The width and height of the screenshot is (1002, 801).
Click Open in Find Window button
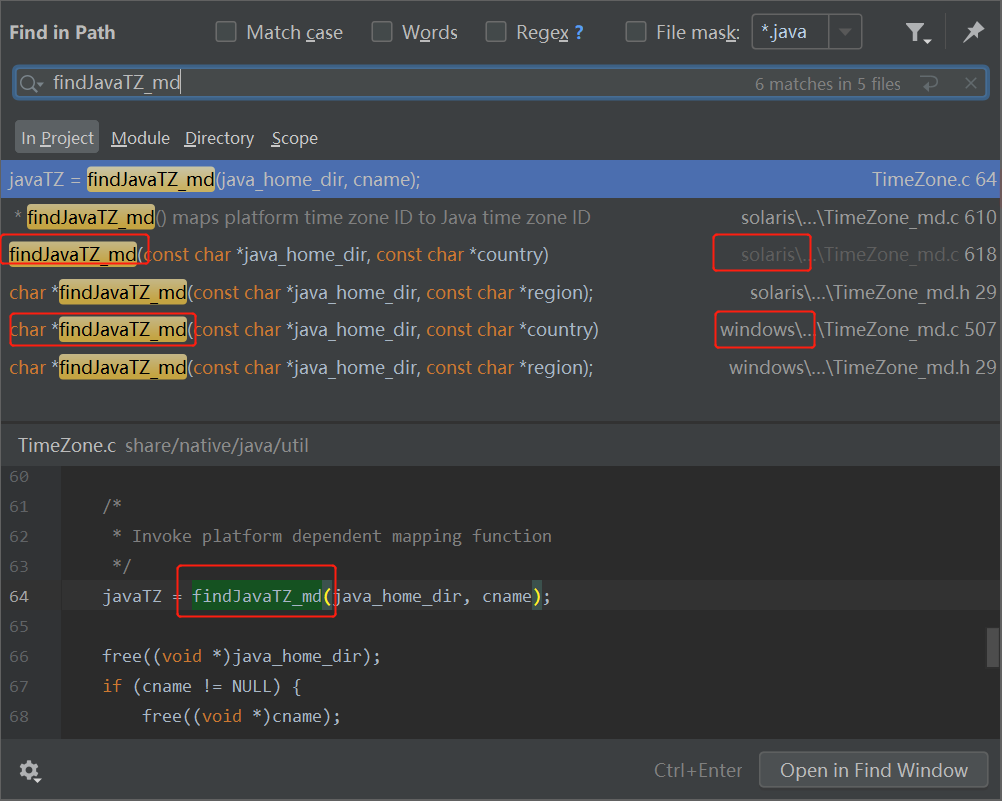point(873,770)
